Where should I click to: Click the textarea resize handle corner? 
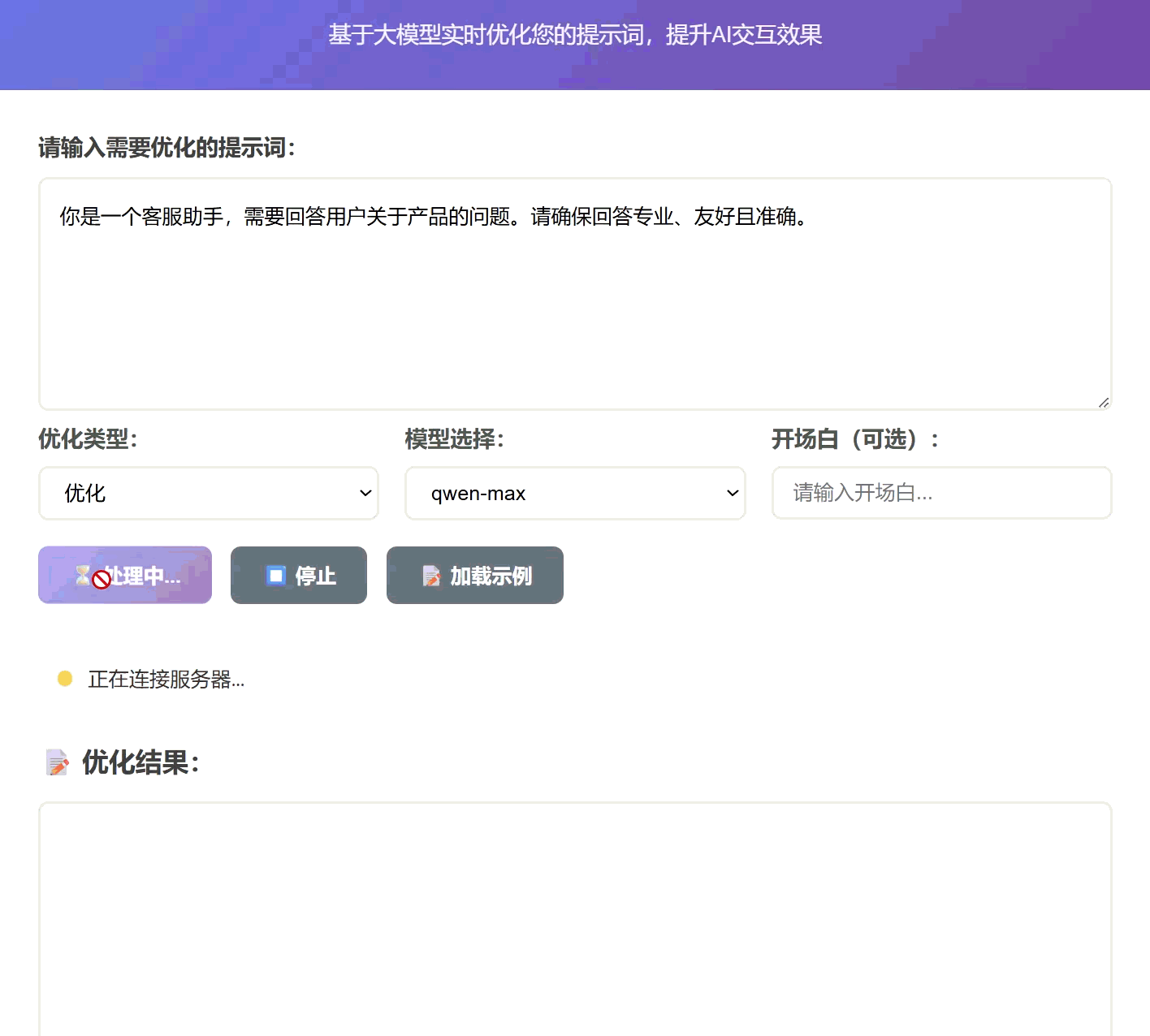[x=1104, y=401]
